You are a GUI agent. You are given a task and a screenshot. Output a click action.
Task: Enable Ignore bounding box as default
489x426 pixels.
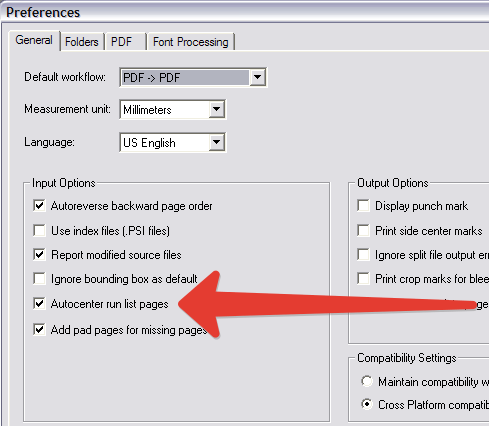[x=39, y=278]
